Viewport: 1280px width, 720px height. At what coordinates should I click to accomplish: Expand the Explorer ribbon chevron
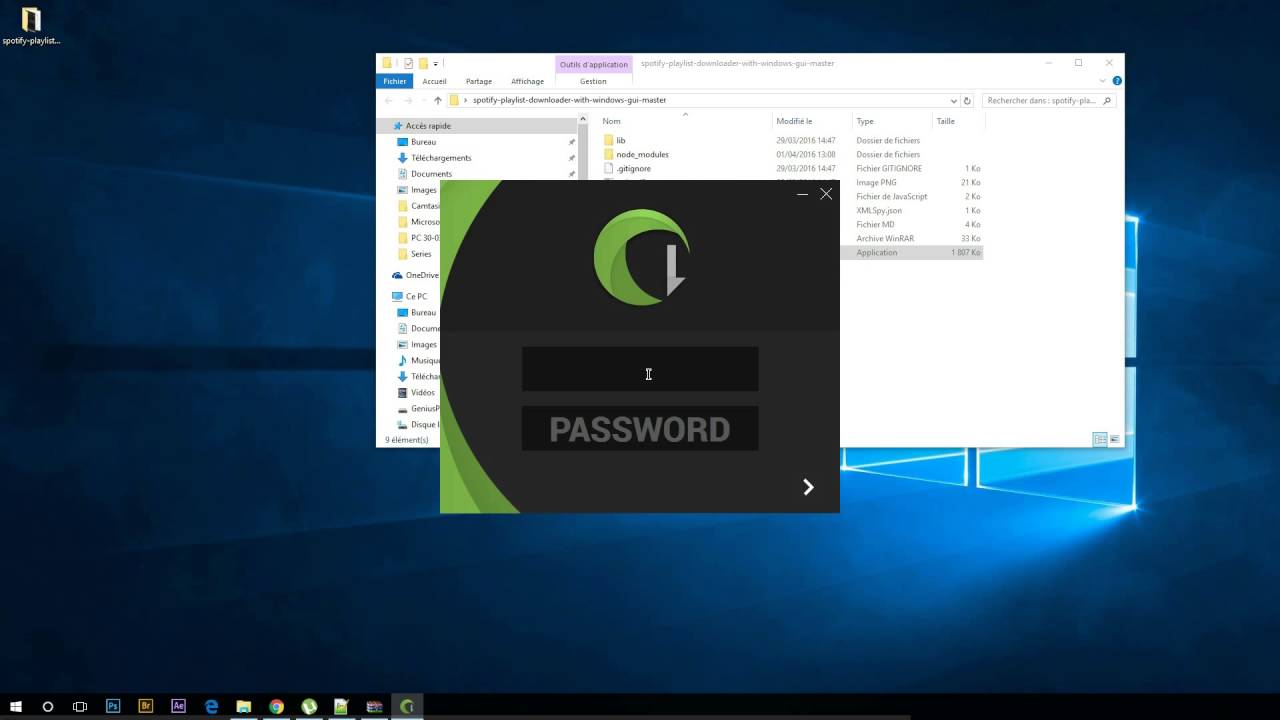[x=1103, y=81]
